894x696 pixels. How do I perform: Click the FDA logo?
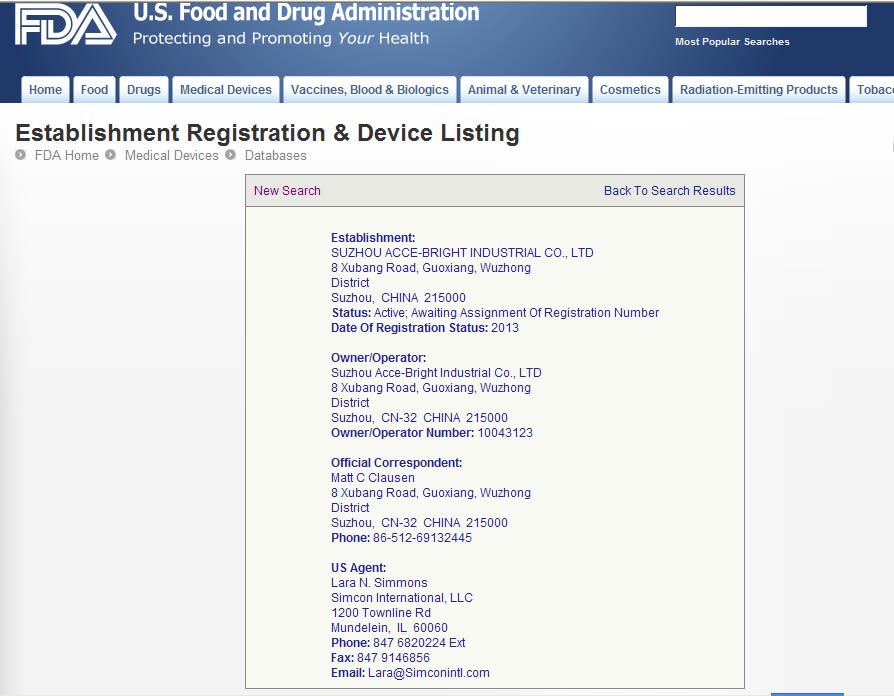(x=66, y=25)
